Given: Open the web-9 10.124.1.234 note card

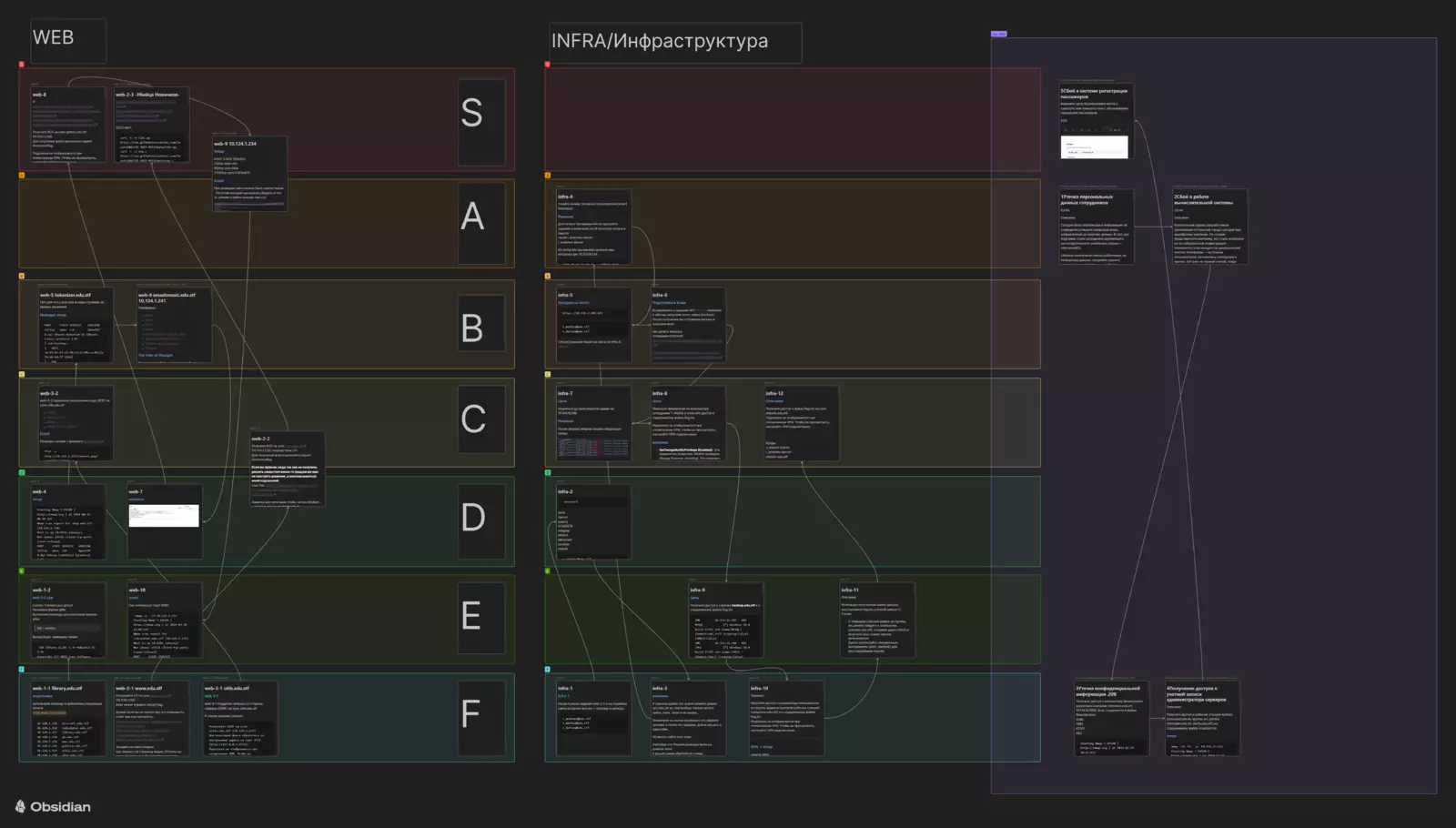Looking at the screenshot, I should [248, 174].
